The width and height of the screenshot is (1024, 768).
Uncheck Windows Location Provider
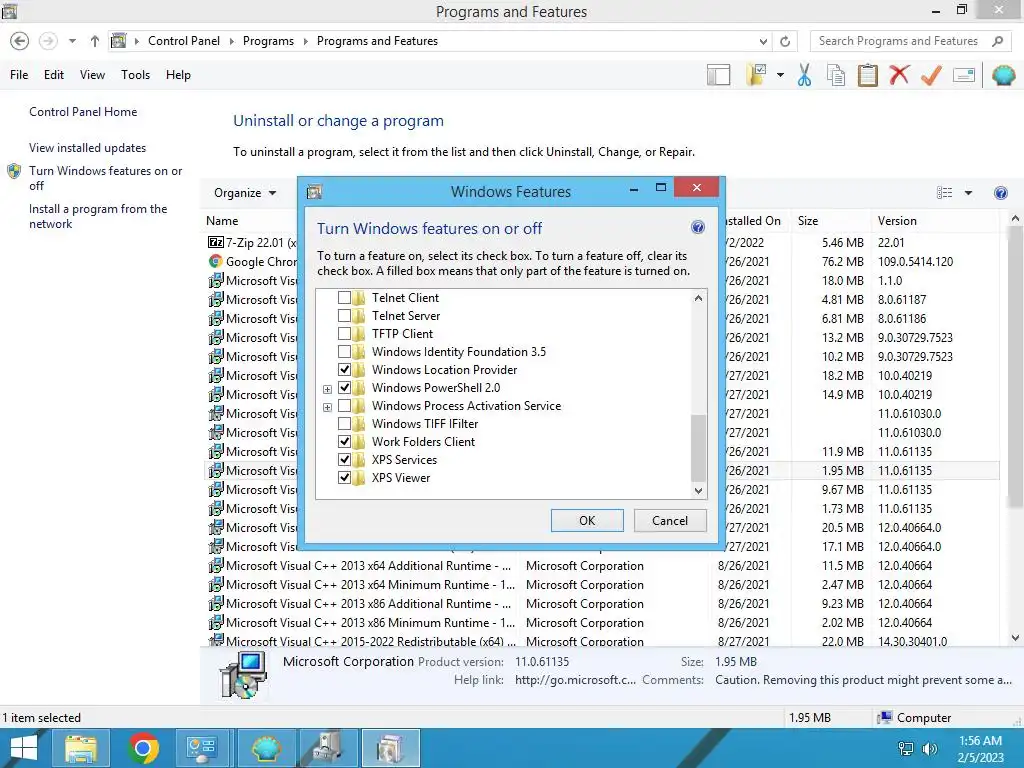click(344, 370)
